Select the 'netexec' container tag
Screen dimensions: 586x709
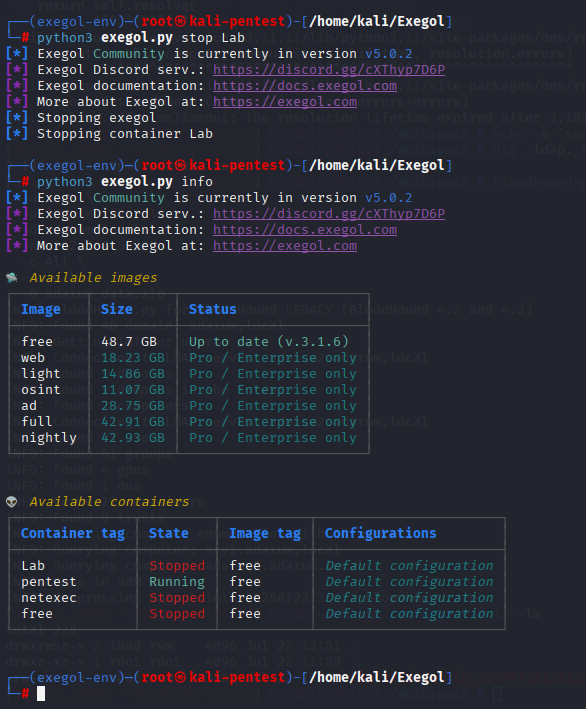coord(49,598)
